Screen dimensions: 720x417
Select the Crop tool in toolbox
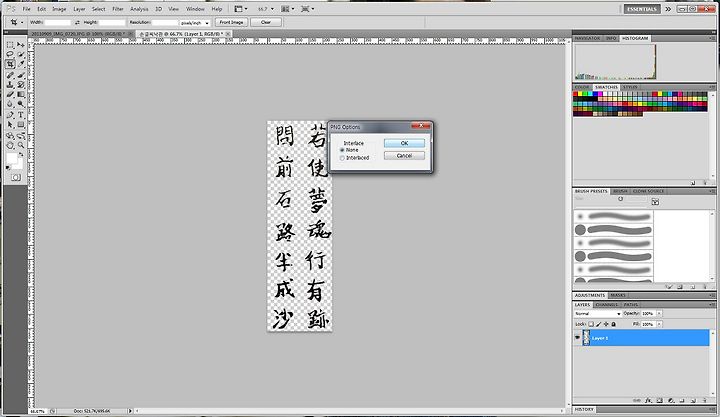10,64
